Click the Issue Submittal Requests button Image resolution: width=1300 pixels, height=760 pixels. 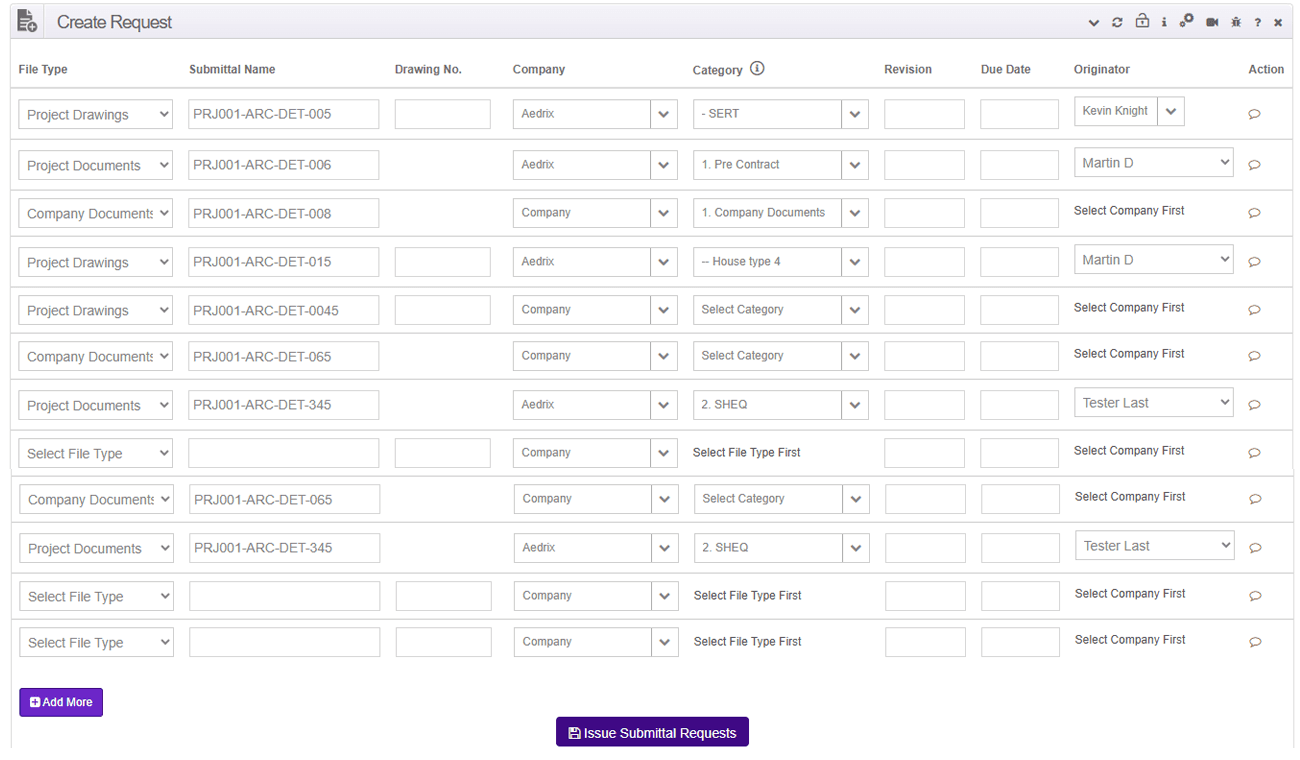(652, 733)
